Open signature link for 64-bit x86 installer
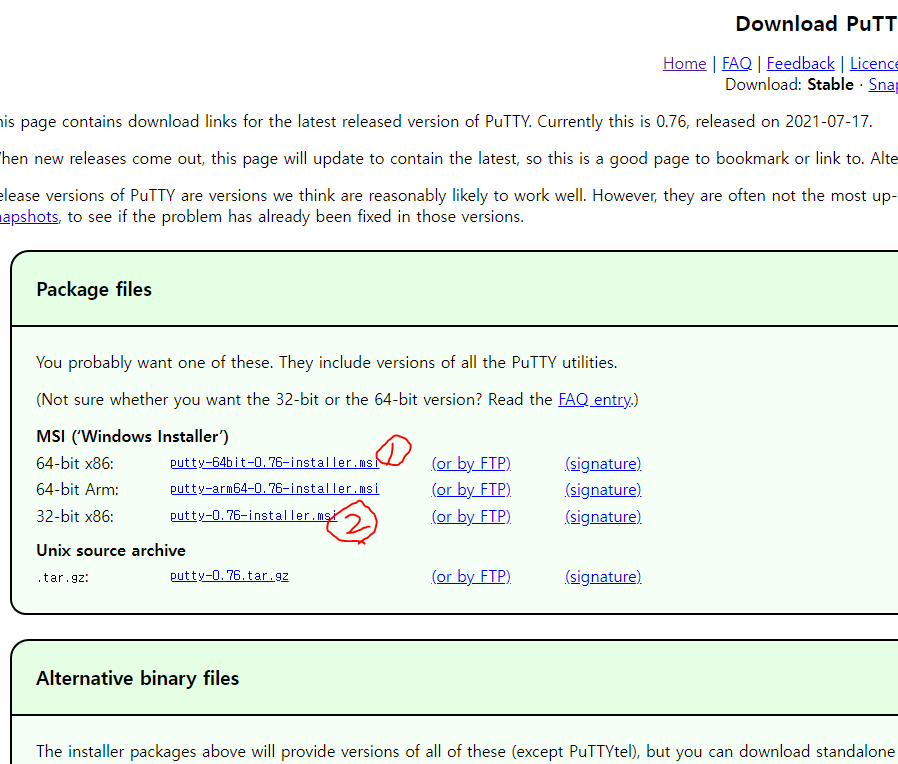This screenshot has width=898, height=764. (x=603, y=463)
